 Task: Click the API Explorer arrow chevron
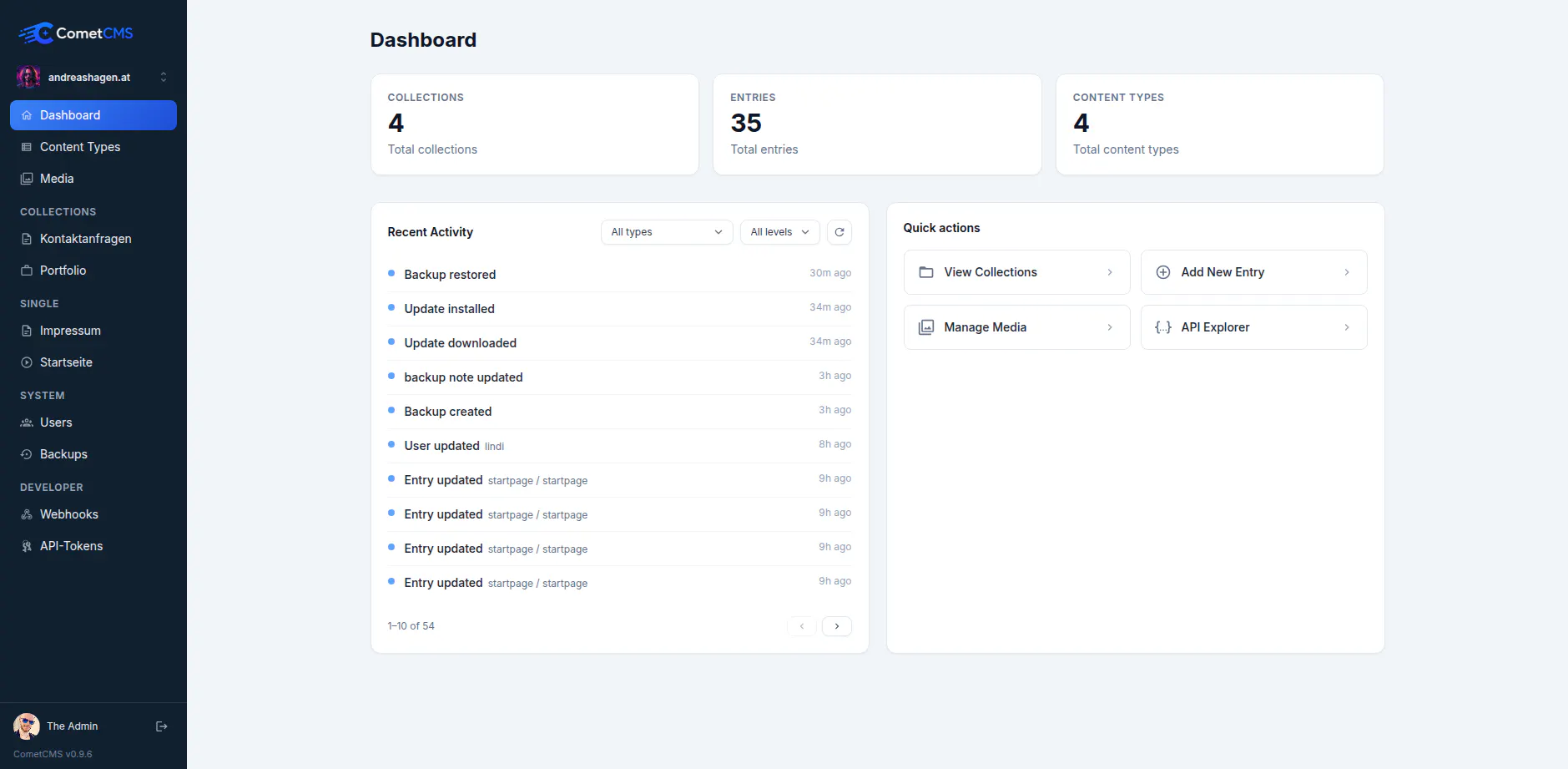click(1347, 327)
